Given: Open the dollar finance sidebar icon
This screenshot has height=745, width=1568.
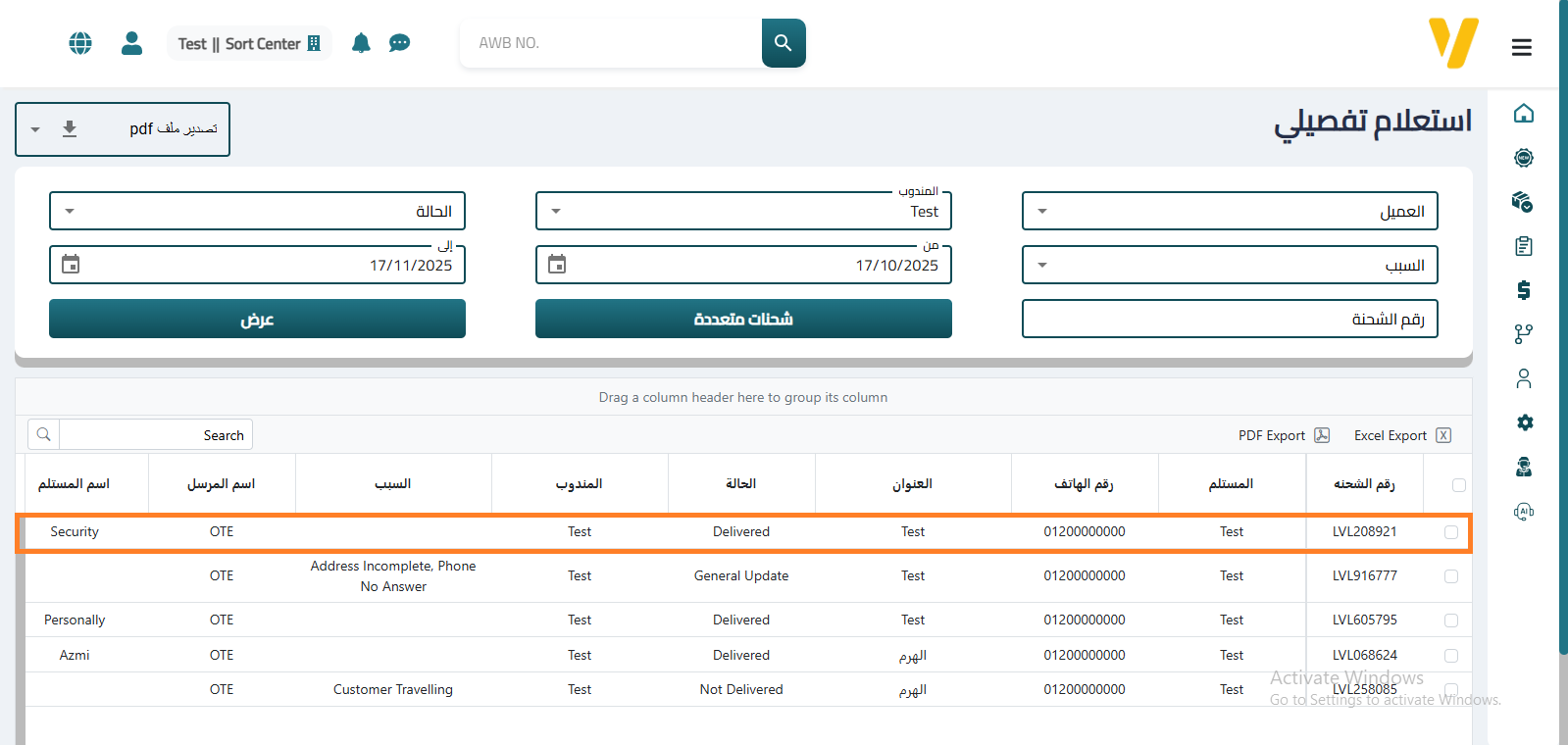Looking at the screenshot, I should (x=1523, y=290).
